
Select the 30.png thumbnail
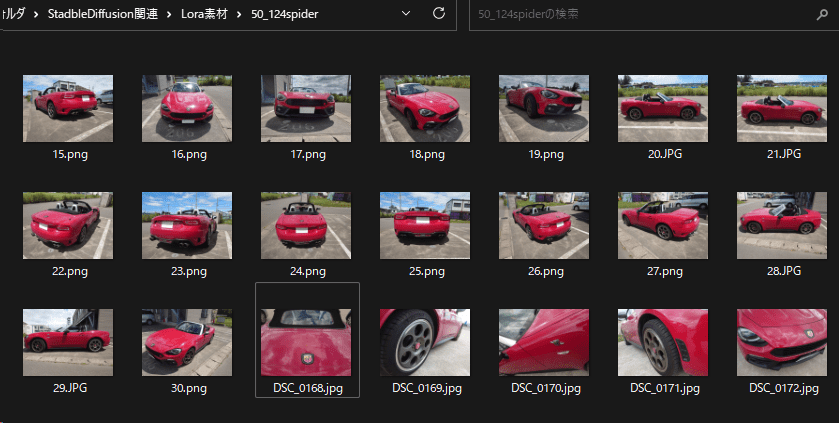187,342
